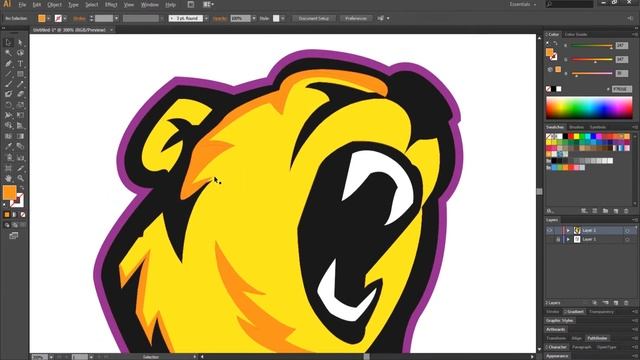This screenshot has height=360, width=640.
Task: Click the Document Setup button
Action: [313, 18]
